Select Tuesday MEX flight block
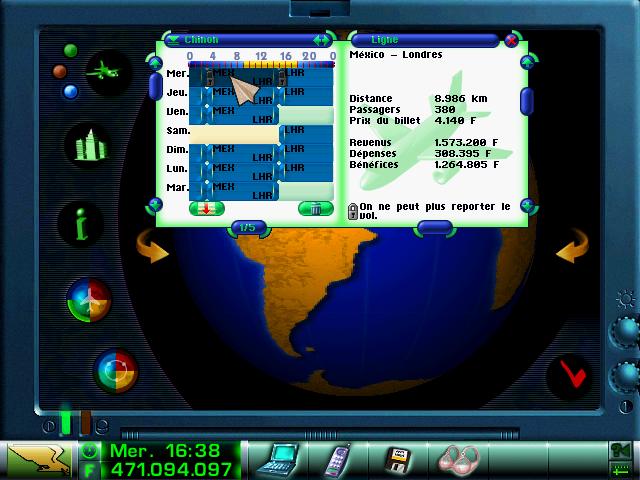 pos(241,191)
